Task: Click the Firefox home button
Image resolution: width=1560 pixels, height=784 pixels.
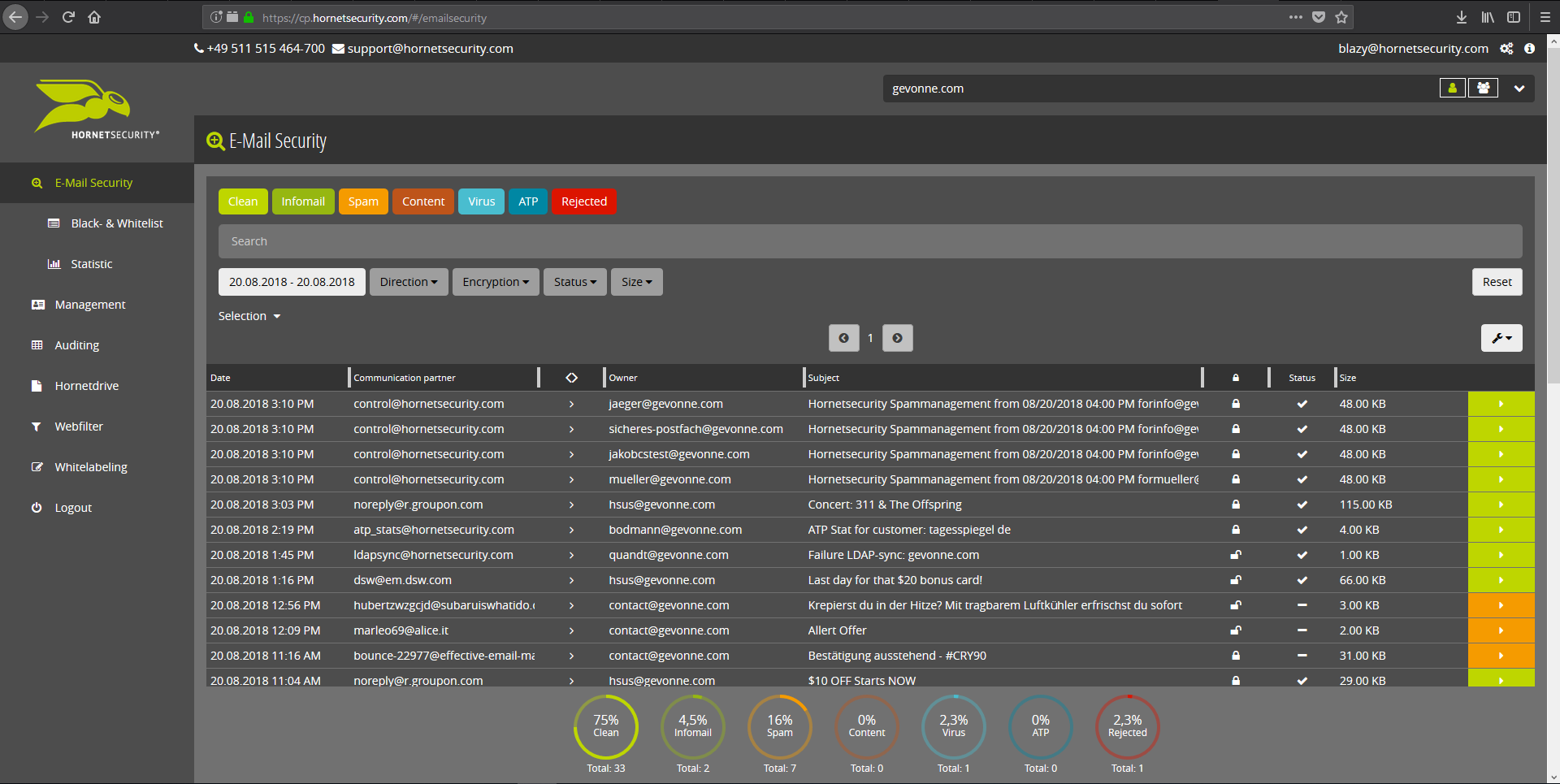Action: [94, 17]
